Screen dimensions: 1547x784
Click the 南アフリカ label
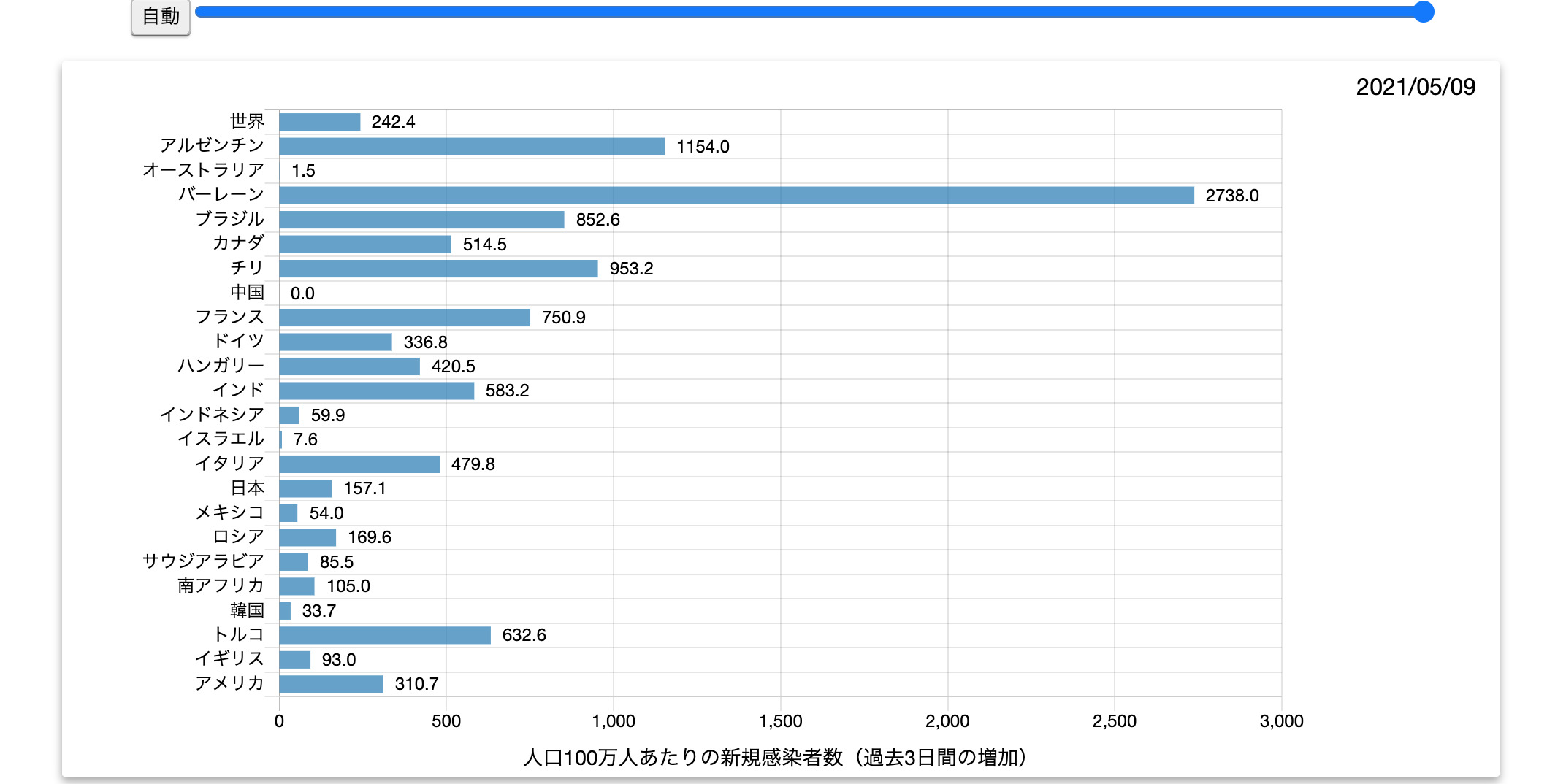[221, 586]
